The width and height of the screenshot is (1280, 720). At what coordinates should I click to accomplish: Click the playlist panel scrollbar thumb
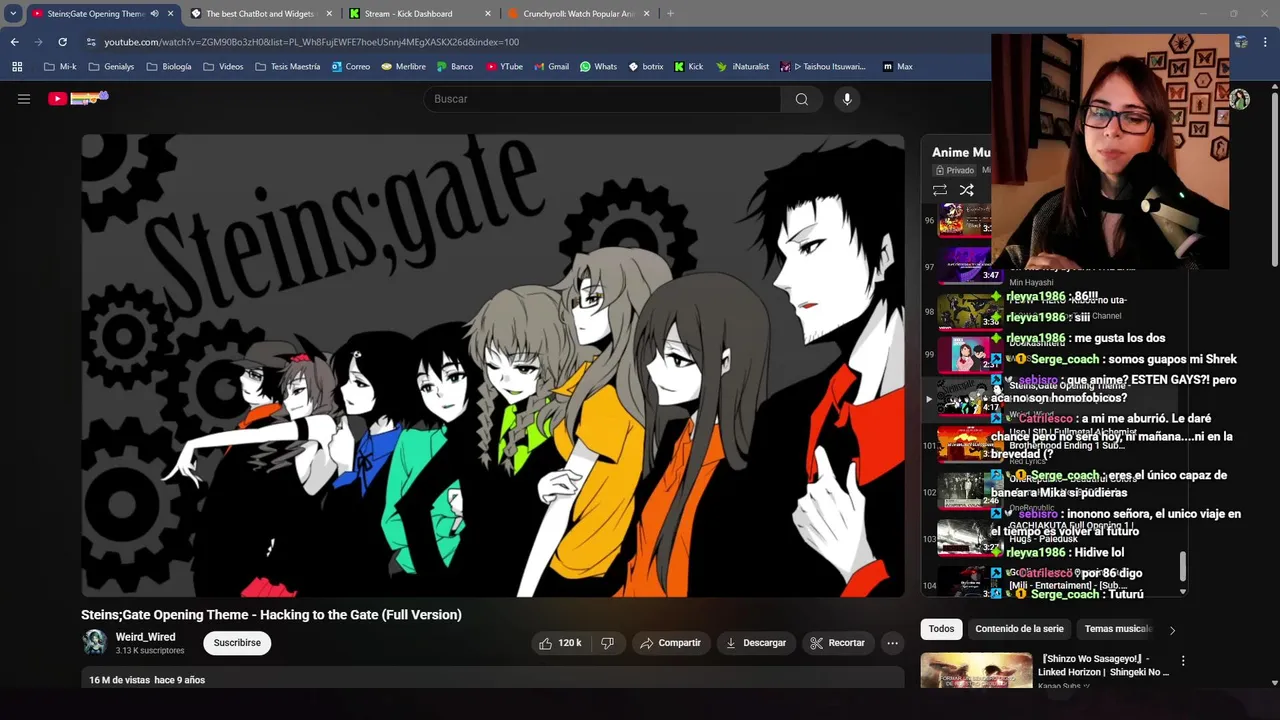tap(1183, 566)
